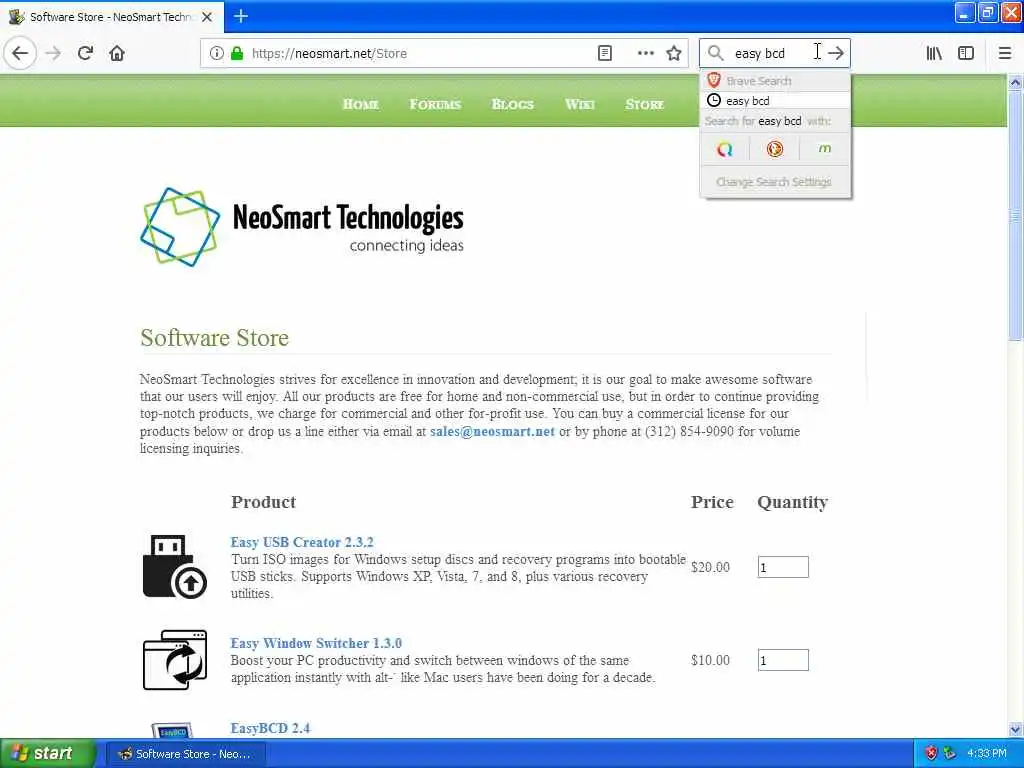Click Software Store taskbar button
Viewport: 1024px width, 768px height.
coord(185,754)
